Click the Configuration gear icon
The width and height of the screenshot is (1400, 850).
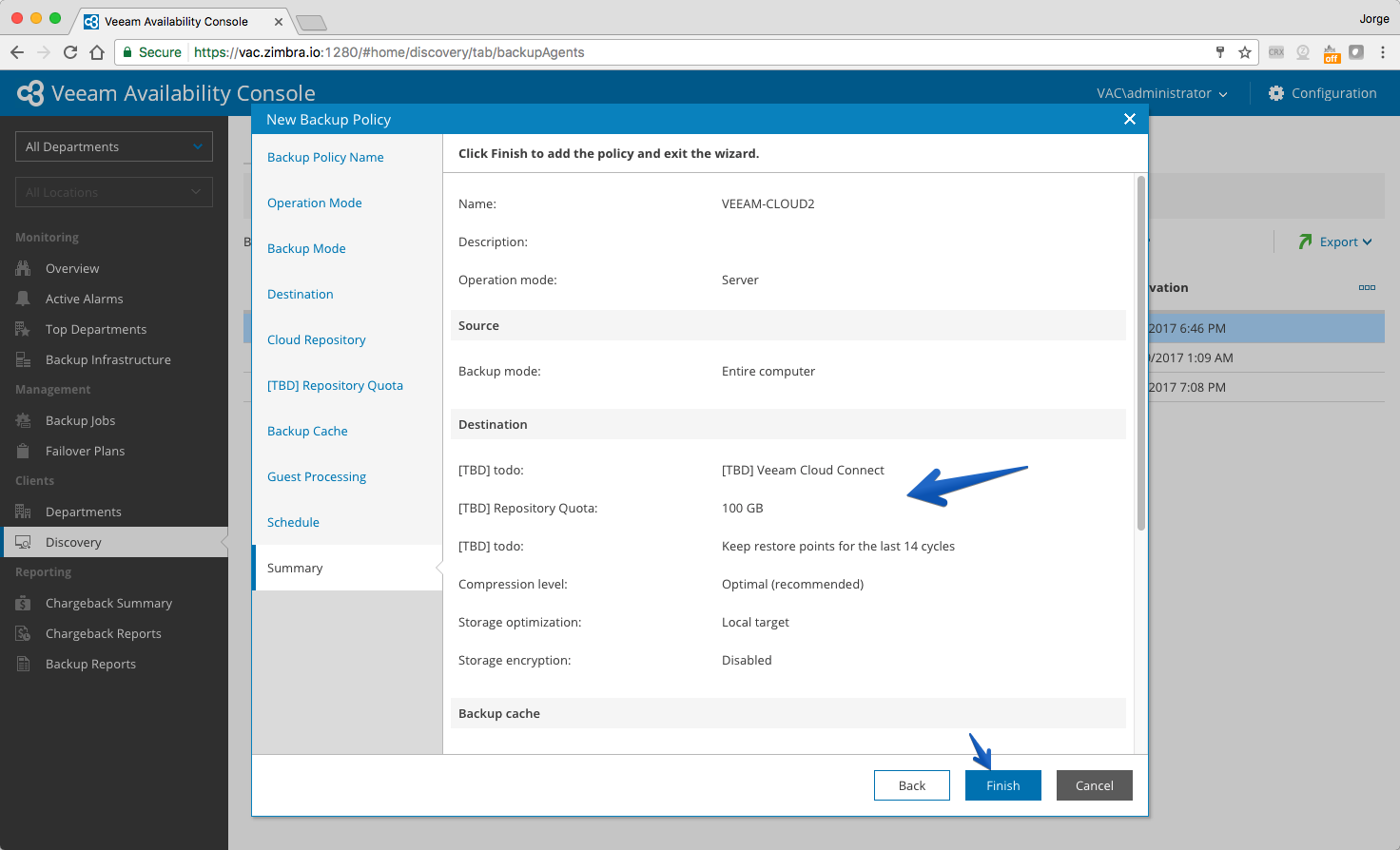click(x=1276, y=93)
